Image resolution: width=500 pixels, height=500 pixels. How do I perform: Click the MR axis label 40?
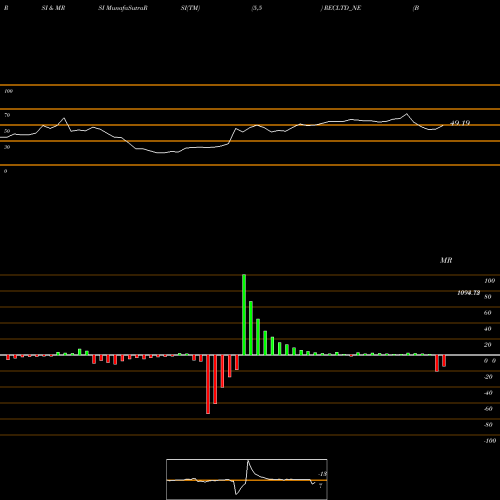[x=488, y=329]
